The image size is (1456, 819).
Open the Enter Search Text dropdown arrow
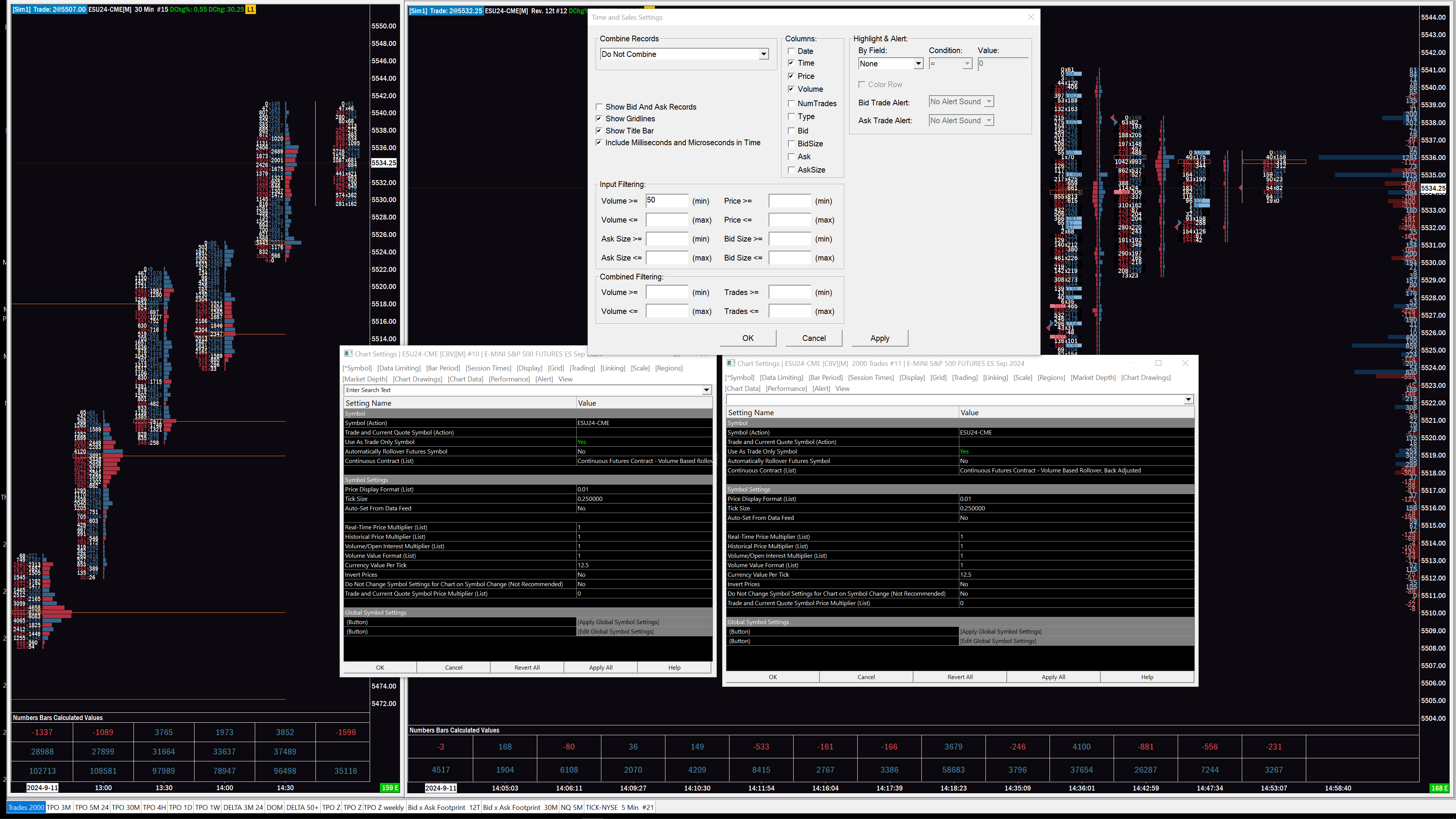[x=706, y=390]
